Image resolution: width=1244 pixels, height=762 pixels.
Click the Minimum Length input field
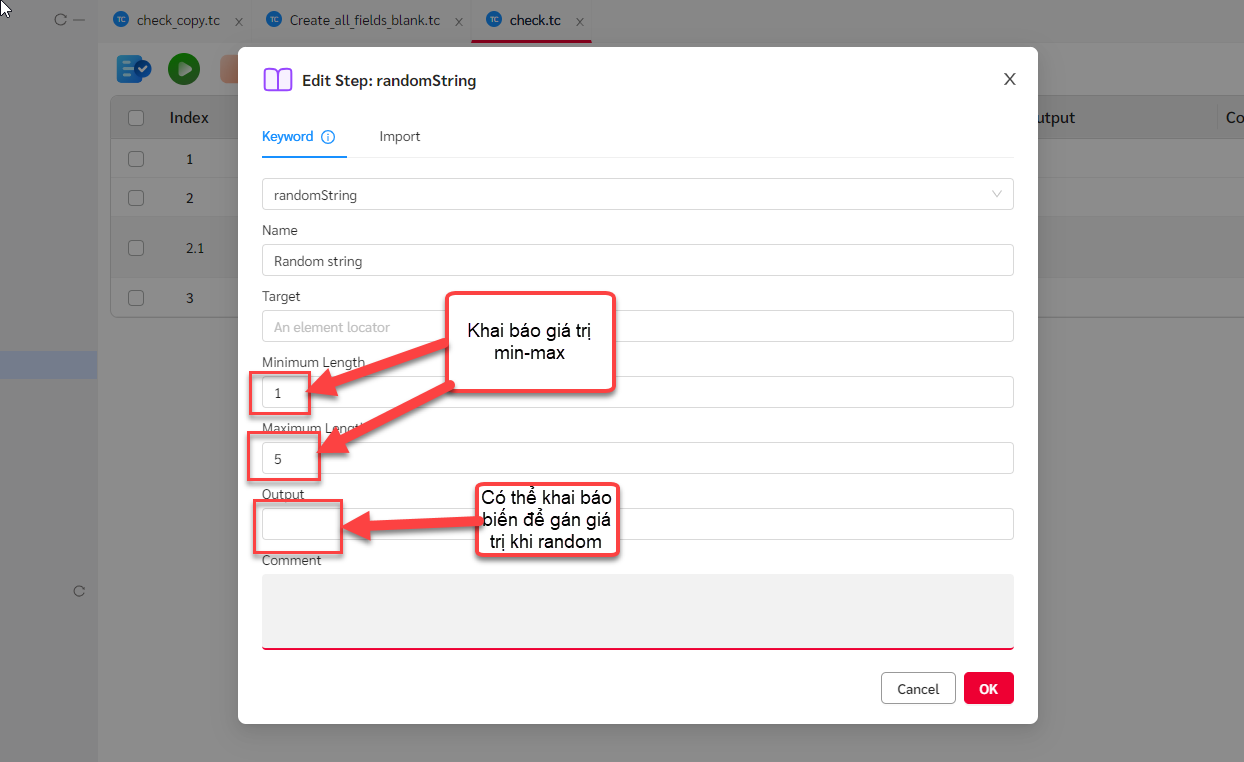[637, 393]
